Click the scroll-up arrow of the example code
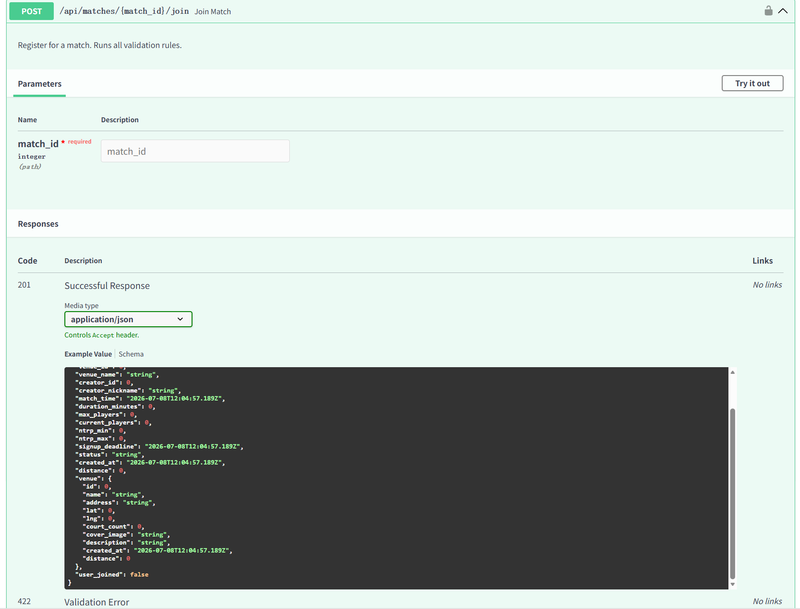Viewport: 800px width, 609px height. (732, 372)
